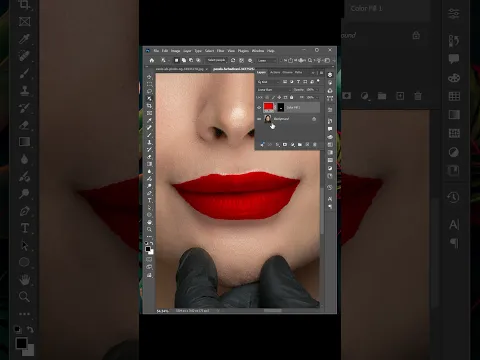Open the blend mode dropdown in Layers panel
This screenshot has width=480, height=360.
point(274,90)
